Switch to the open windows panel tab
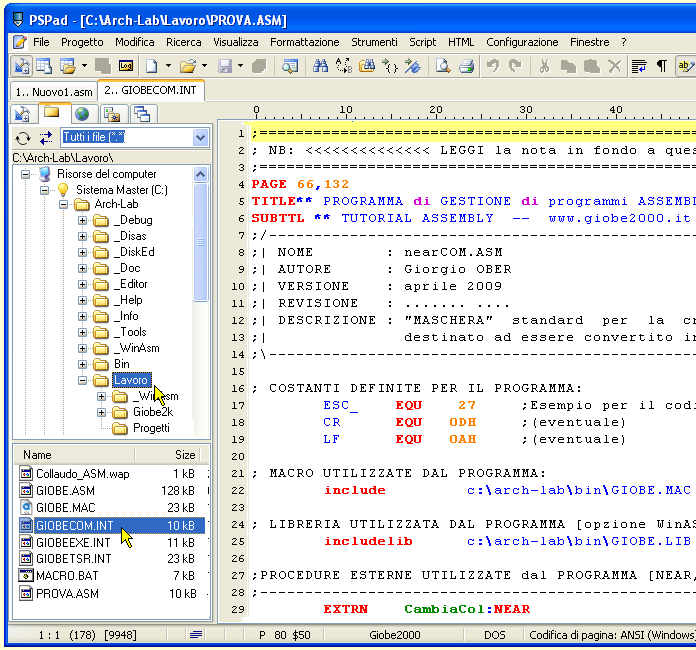696x650 pixels. tap(142, 115)
